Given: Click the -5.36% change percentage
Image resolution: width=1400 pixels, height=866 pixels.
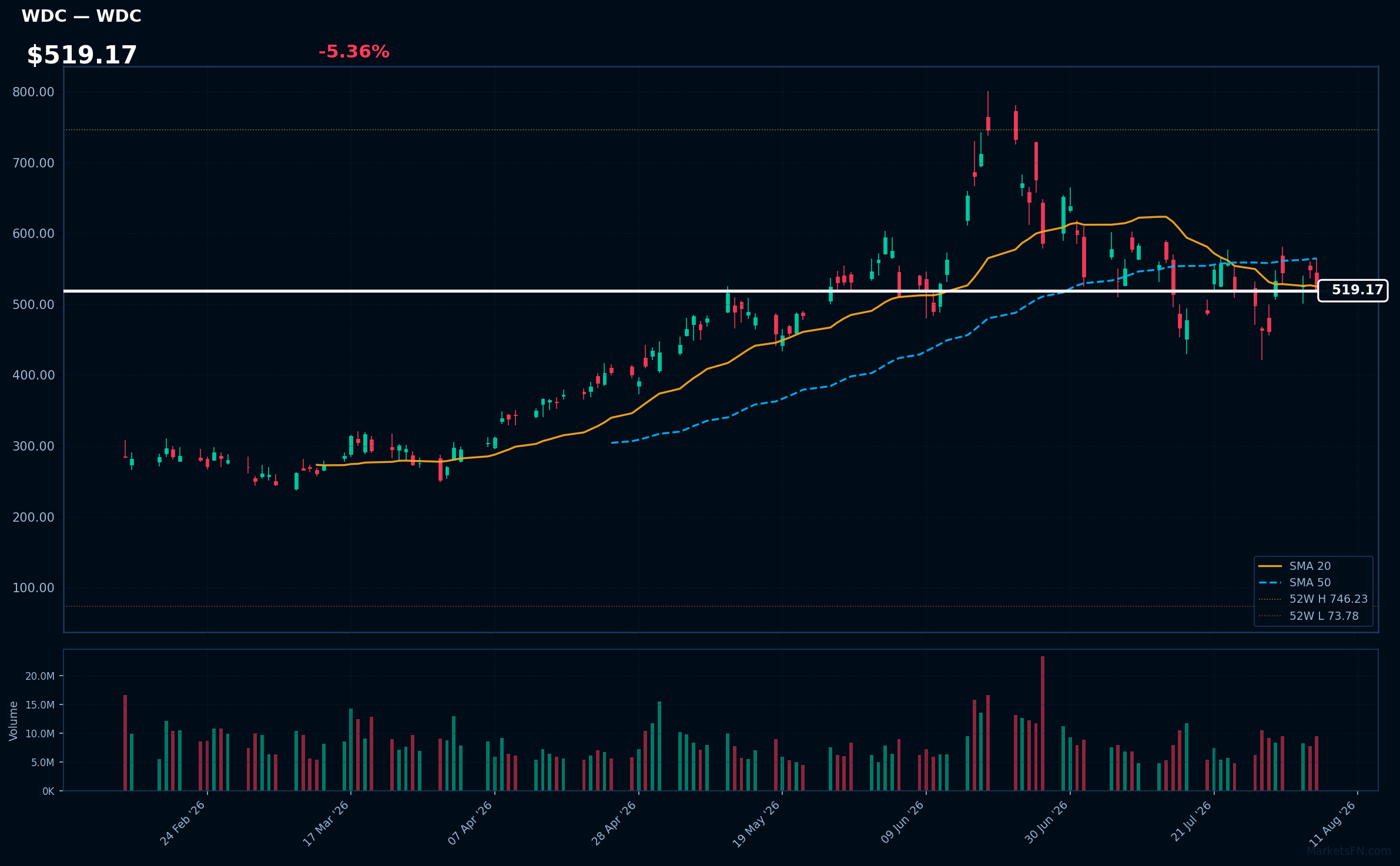Looking at the screenshot, I should (354, 52).
